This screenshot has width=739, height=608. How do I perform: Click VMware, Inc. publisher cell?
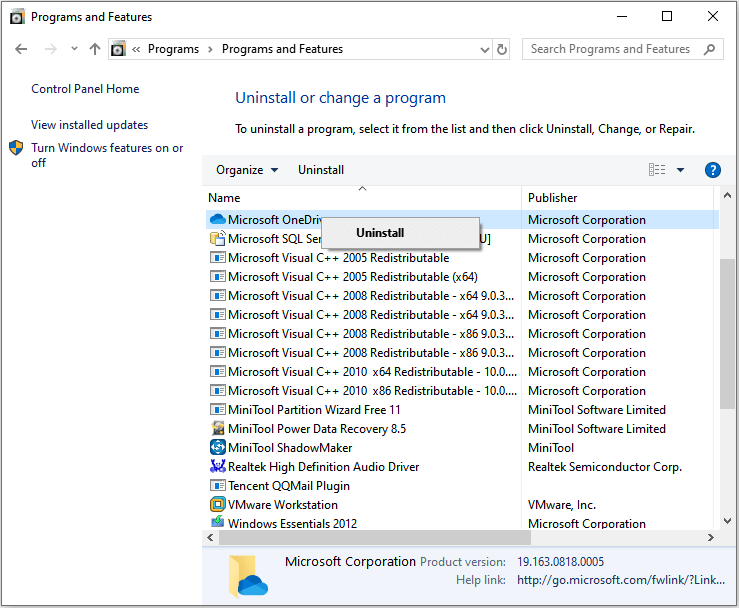[x=562, y=504]
